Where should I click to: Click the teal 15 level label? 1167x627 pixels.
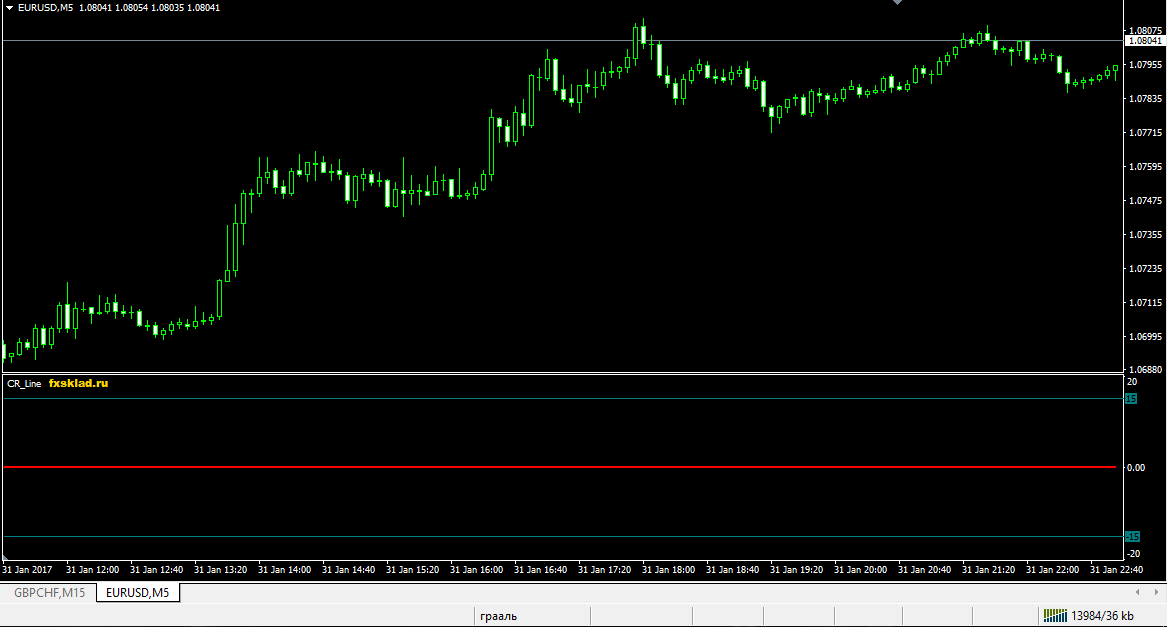[x=1131, y=399]
